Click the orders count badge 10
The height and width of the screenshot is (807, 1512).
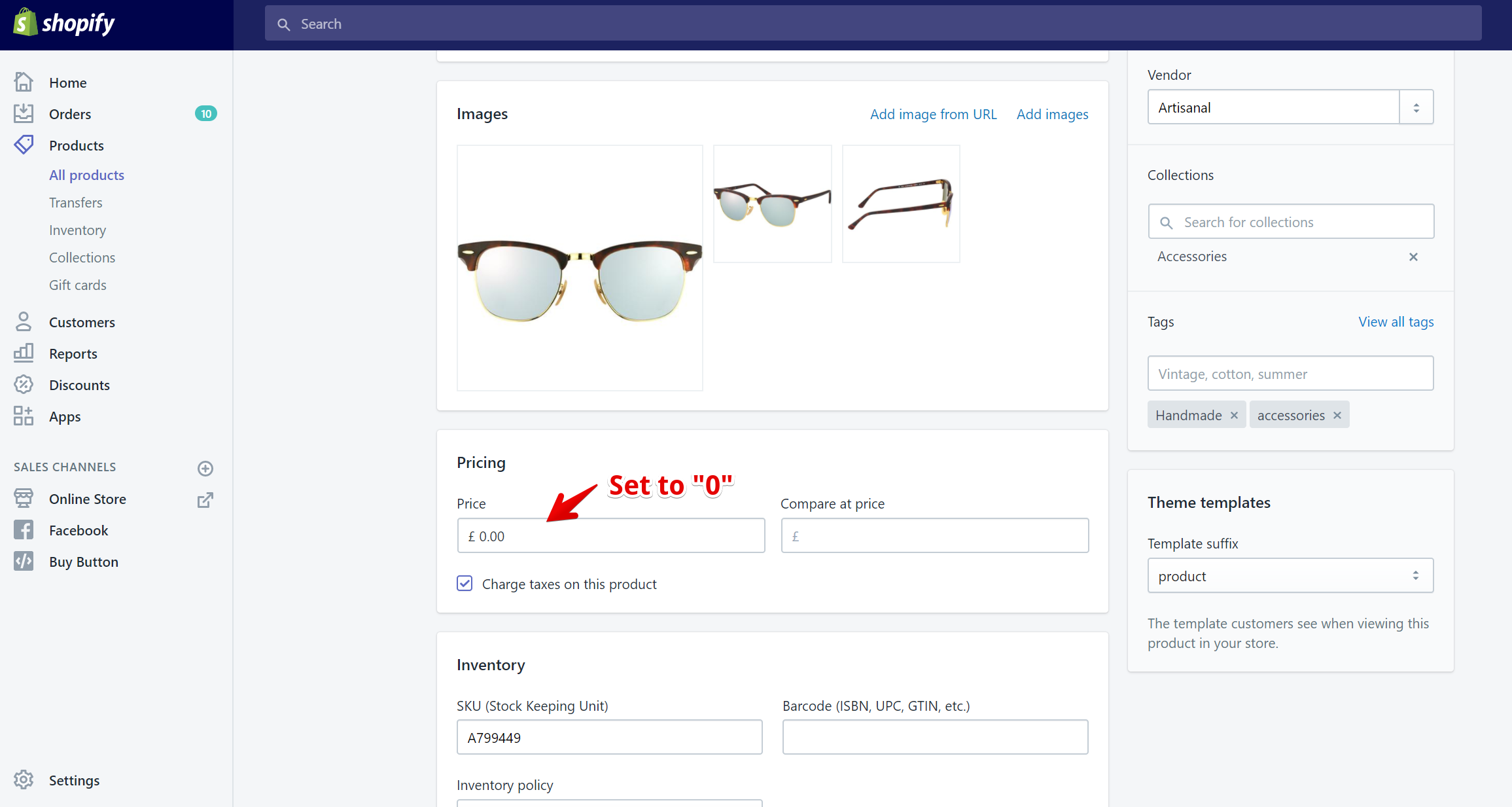(206, 114)
